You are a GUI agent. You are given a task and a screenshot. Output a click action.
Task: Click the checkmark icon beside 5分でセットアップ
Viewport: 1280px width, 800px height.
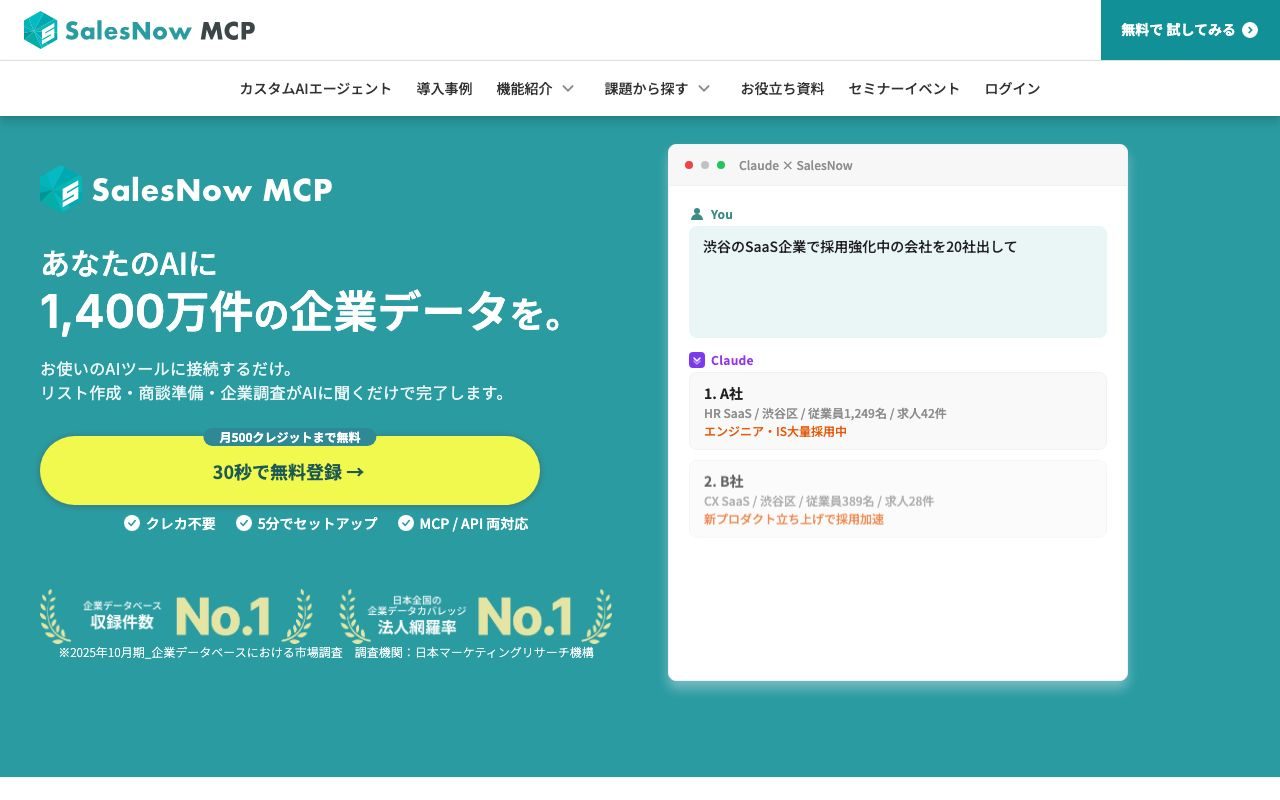click(244, 523)
